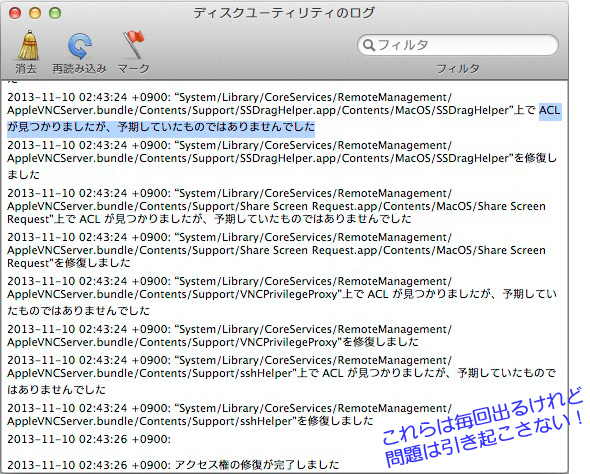Click the magnifying glass in the filter field
The width and height of the screenshot is (590, 474).
[x=369, y=45]
